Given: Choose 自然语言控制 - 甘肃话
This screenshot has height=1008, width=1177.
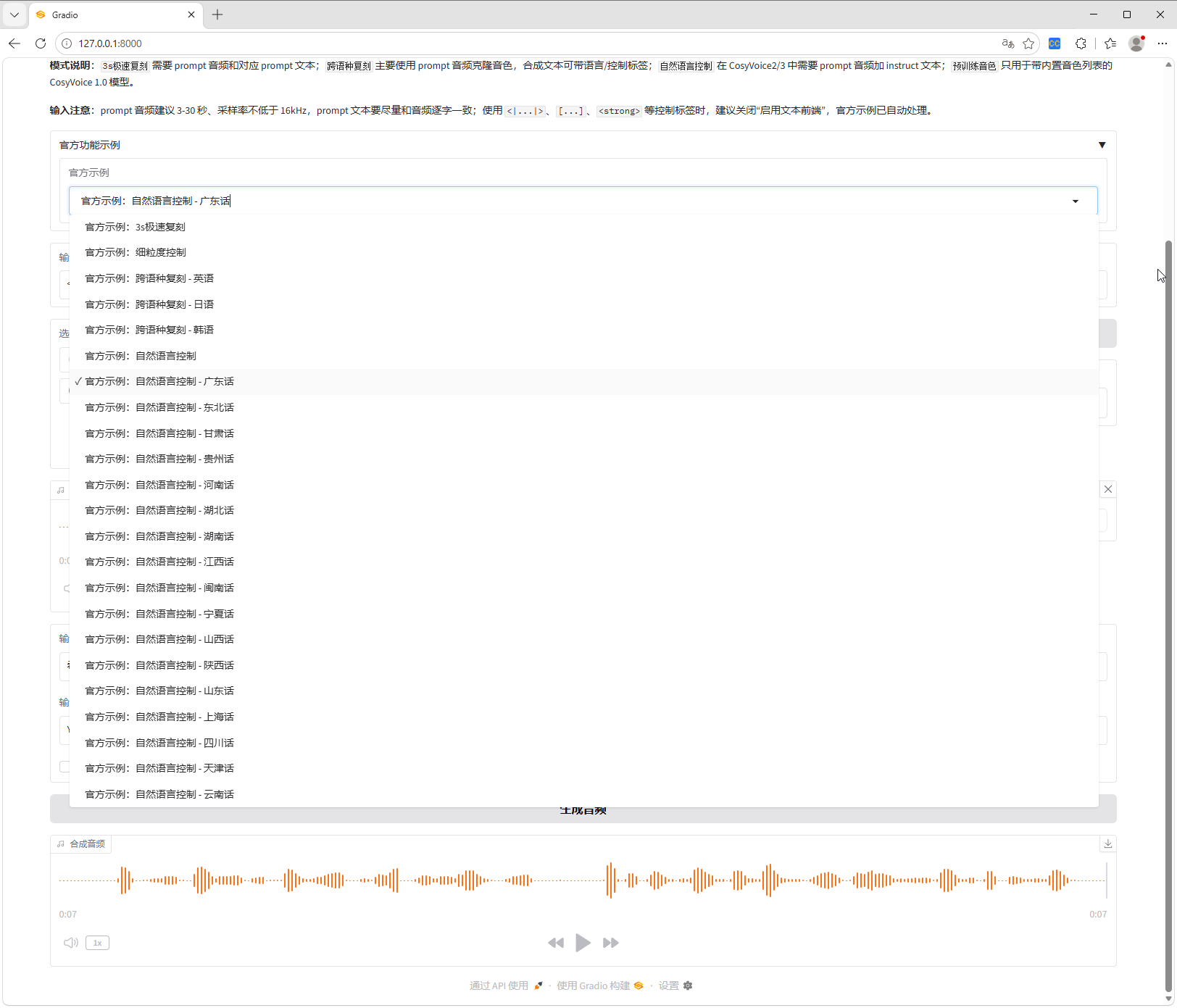Looking at the screenshot, I should click(583, 433).
